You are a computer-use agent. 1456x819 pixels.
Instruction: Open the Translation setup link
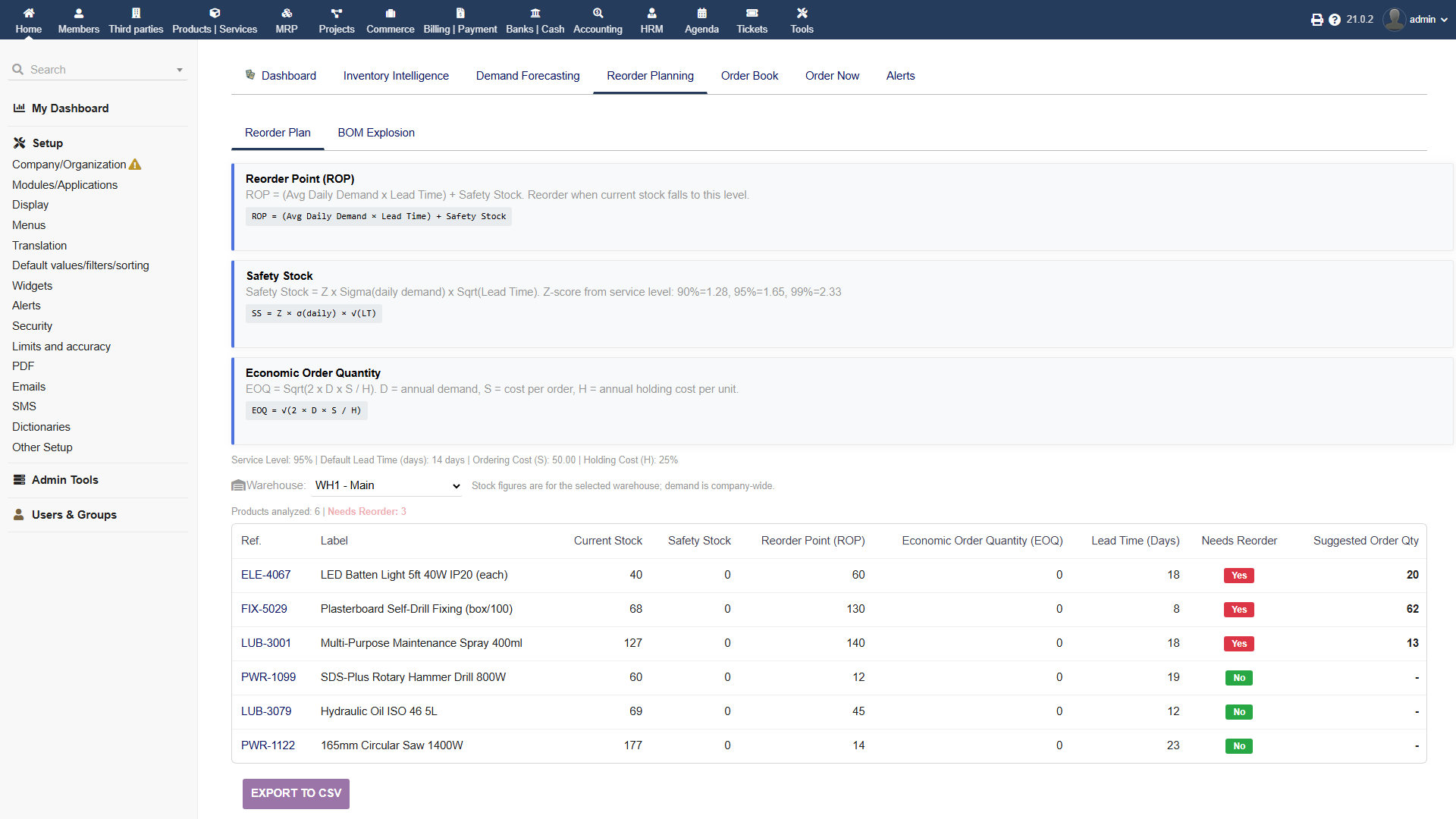pos(39,246)
